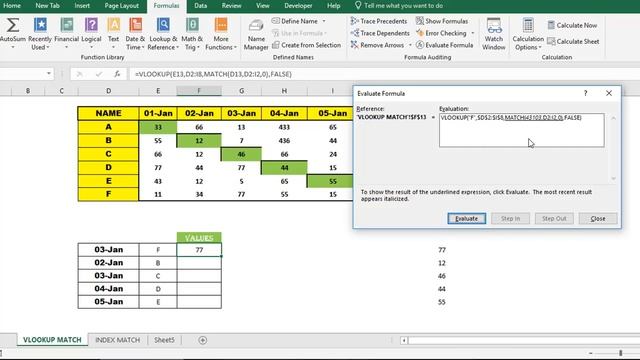
Task: Select the 05-Jan lookup row label
Action: point(109,302)
